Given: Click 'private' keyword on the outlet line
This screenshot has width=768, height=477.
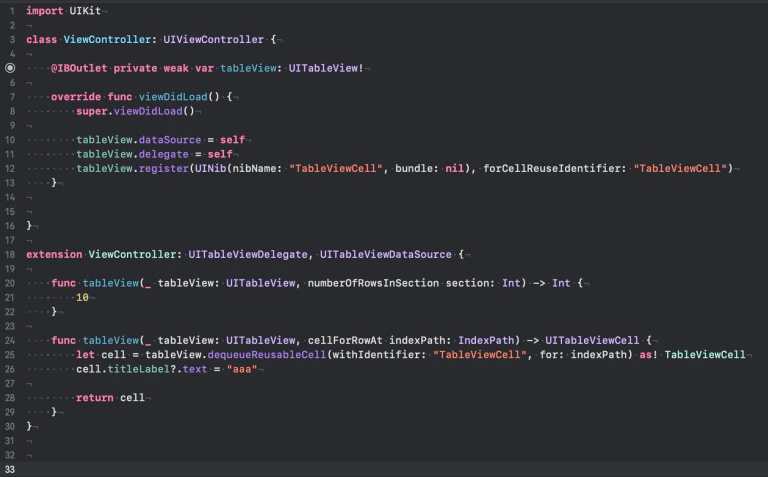Looking at the screenshot, I should tap(135, 68).
